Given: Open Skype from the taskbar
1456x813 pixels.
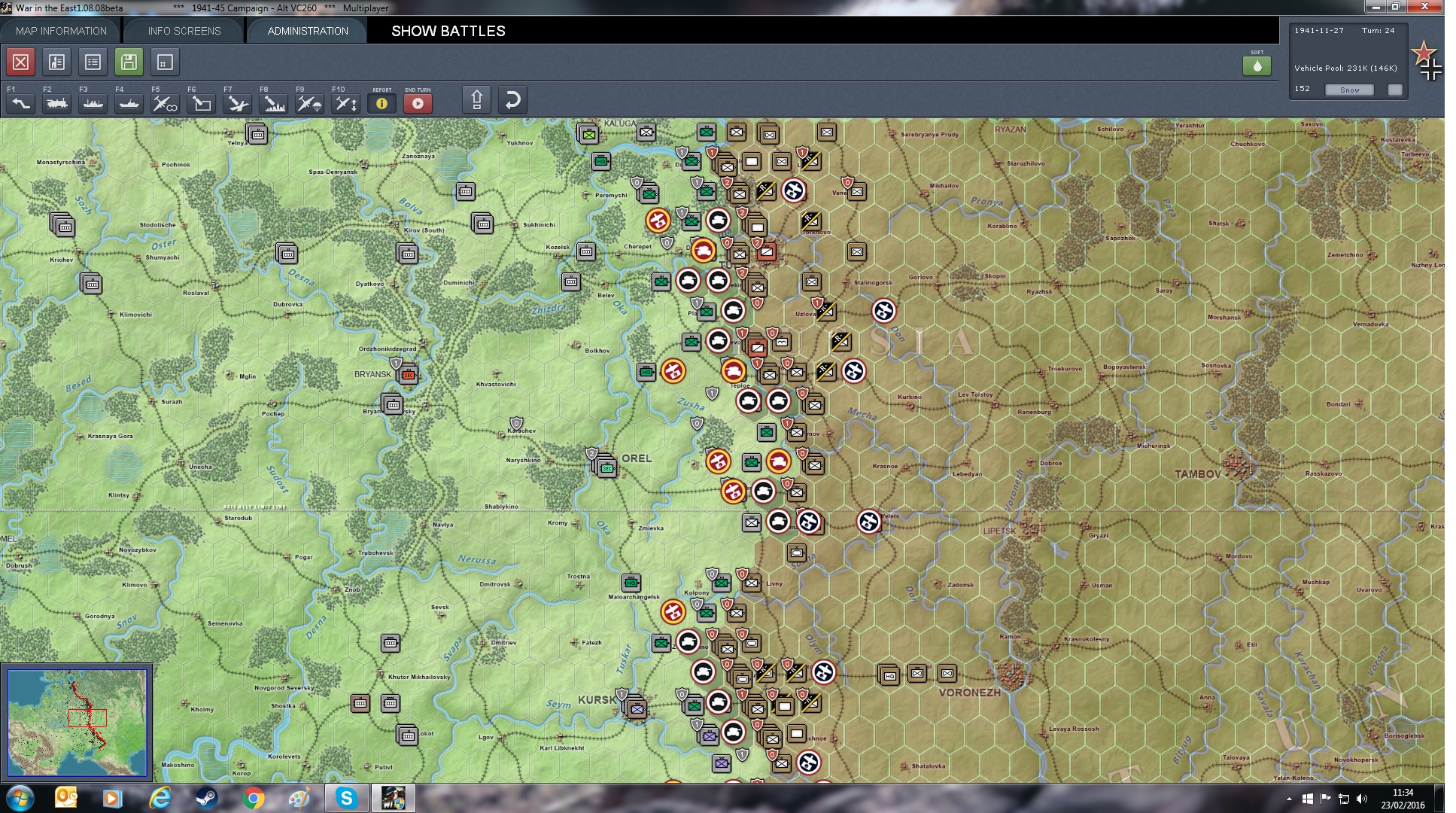Looking at the screenshot, I should click(x=346, y=798).
